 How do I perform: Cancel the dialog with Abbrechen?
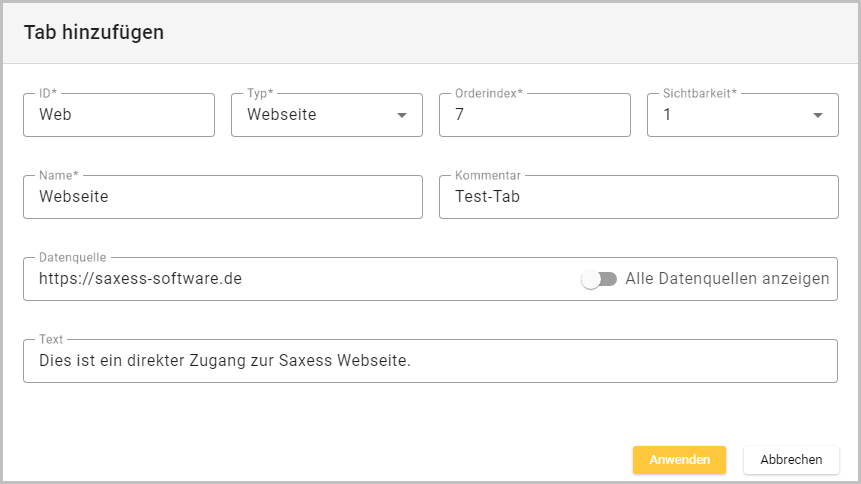pyautogui.click(x=791, y=460)
